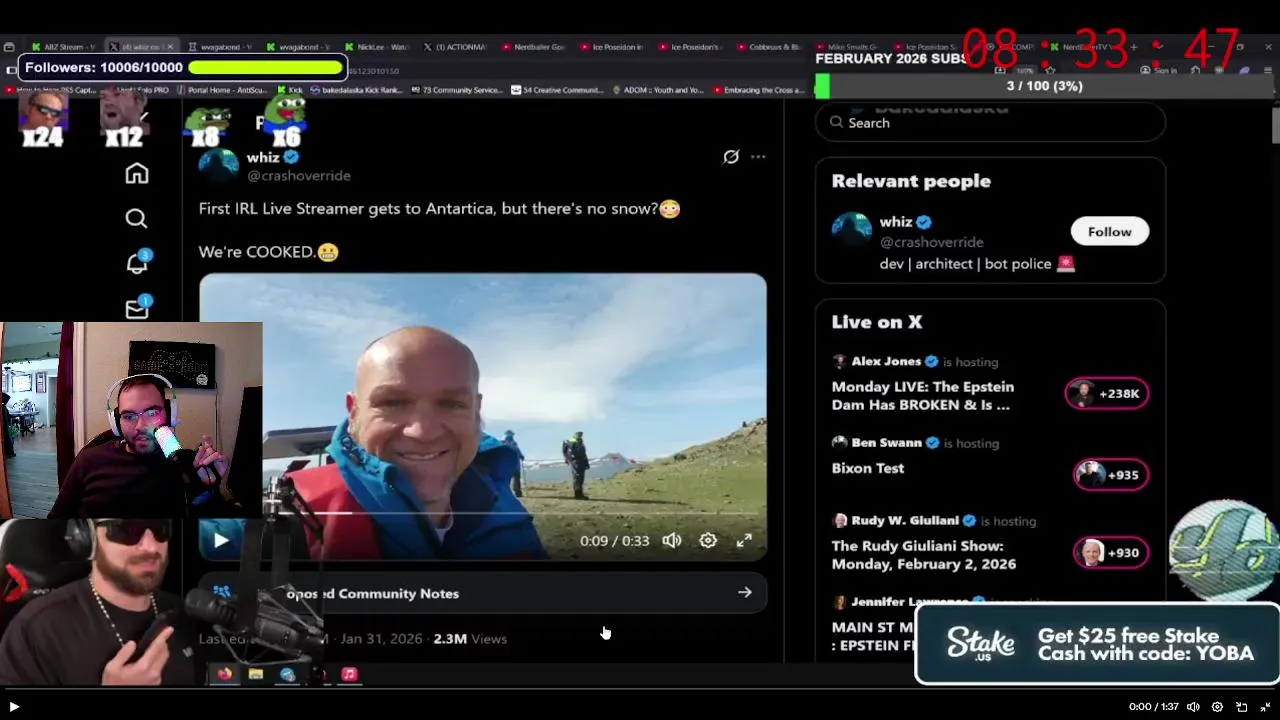Viewport: 1280px width, 720px height.
Task: Open whiz's avatar on the post
Action: point(219,165)
